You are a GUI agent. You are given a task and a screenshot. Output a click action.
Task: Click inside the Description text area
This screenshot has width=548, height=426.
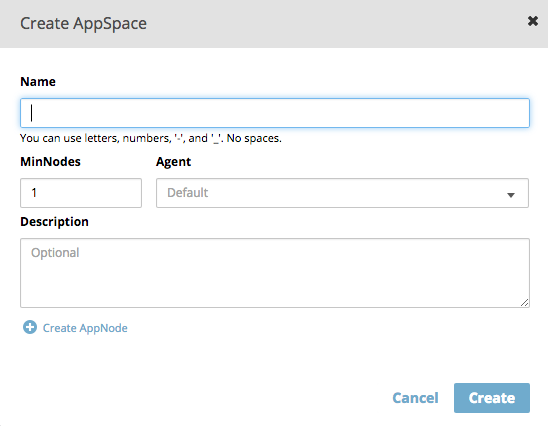pos(275,273)
